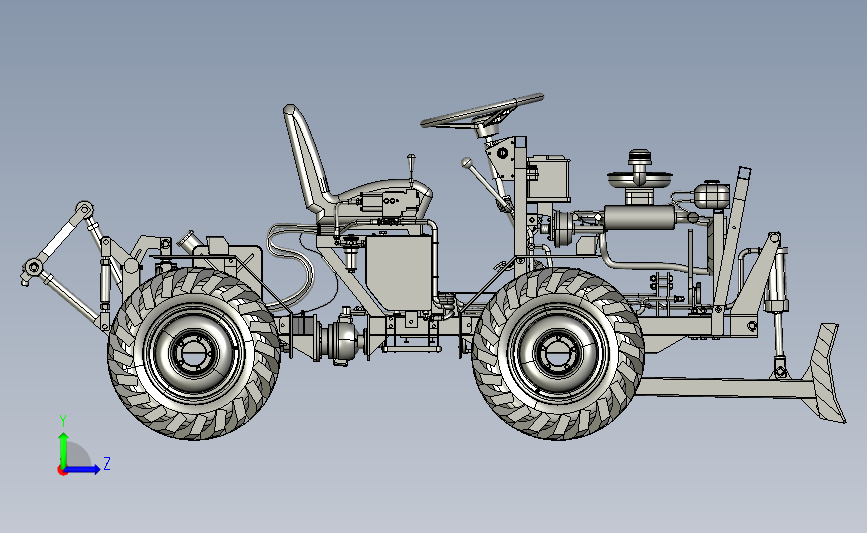The image size is (867, 533).
Task: Select the differential housing between the wheels
Action: pyautogui.click(x=344, y=342)
